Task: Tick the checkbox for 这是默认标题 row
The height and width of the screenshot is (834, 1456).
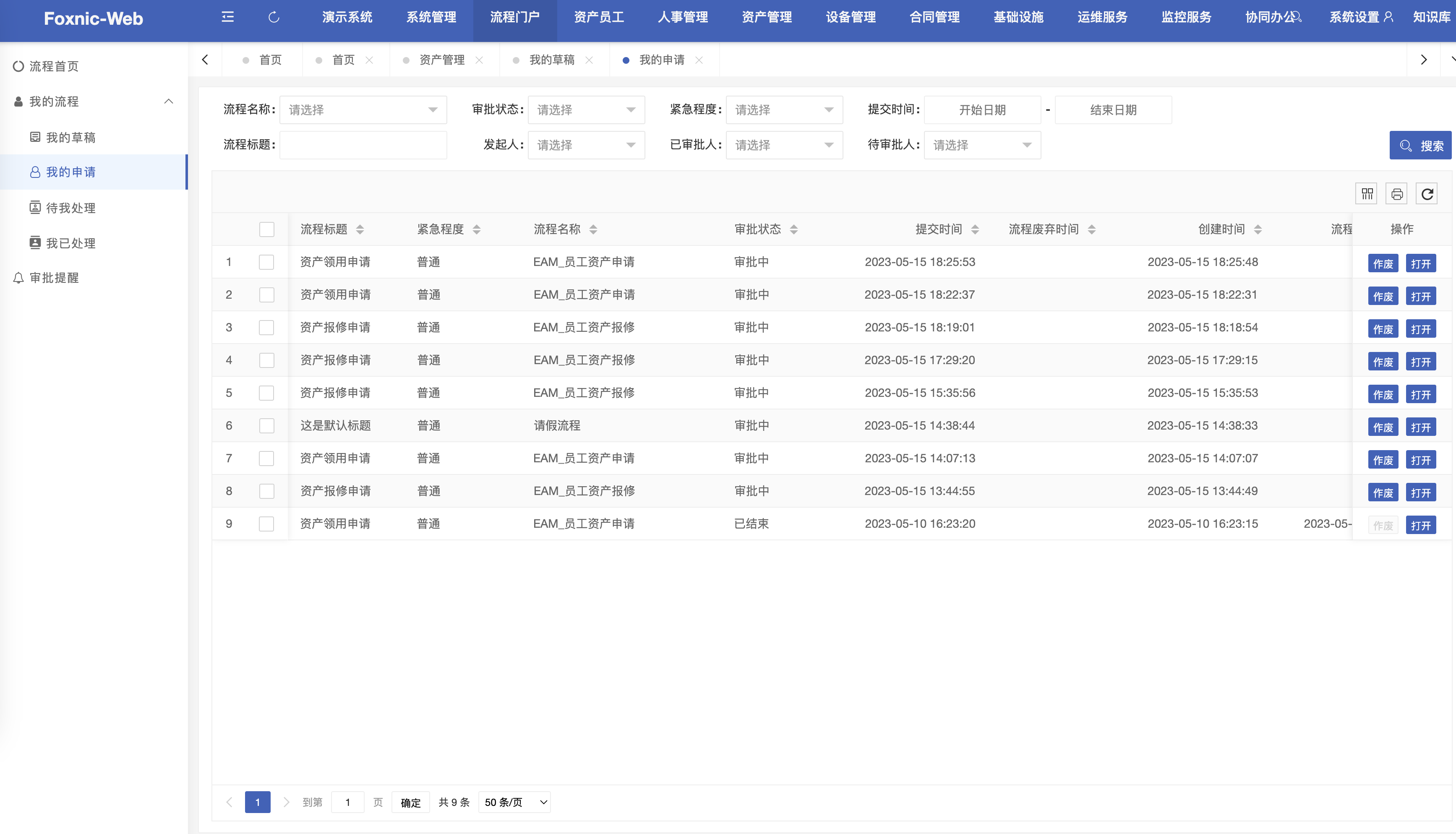Action: click(x=266, y=425)
